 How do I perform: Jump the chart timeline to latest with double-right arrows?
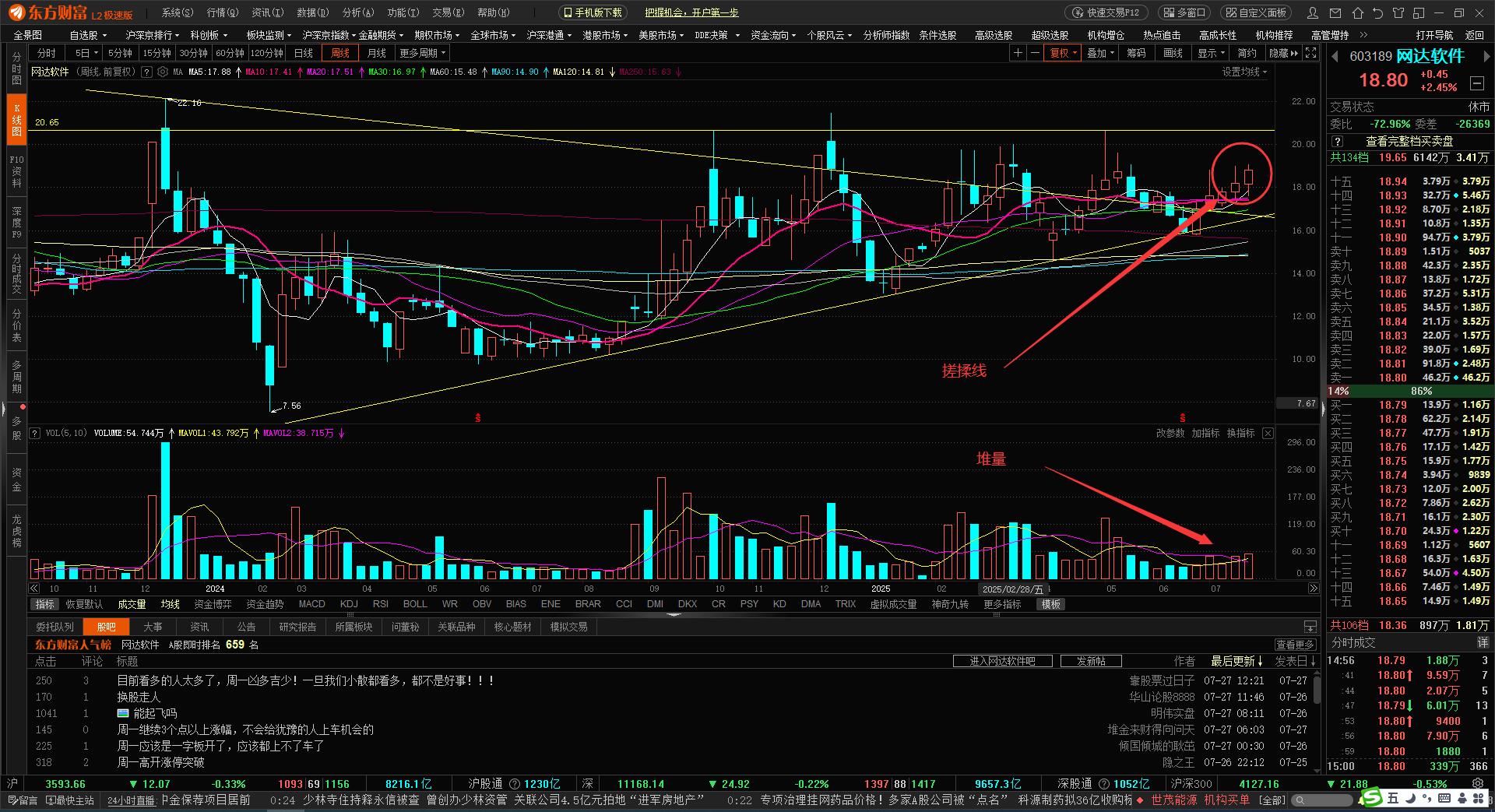point(1314,589)
